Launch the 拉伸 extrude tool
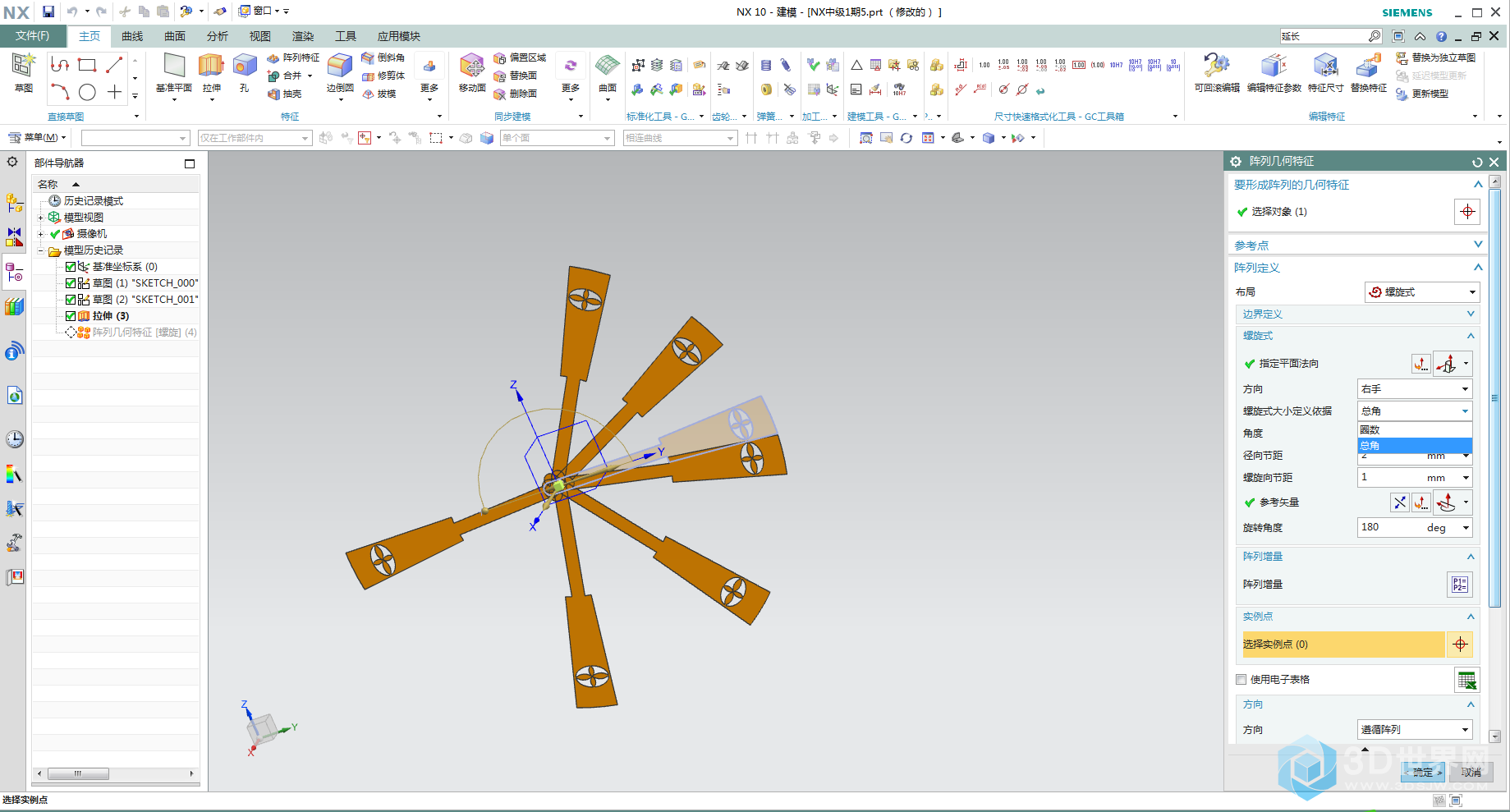 [x=212, y=72]
